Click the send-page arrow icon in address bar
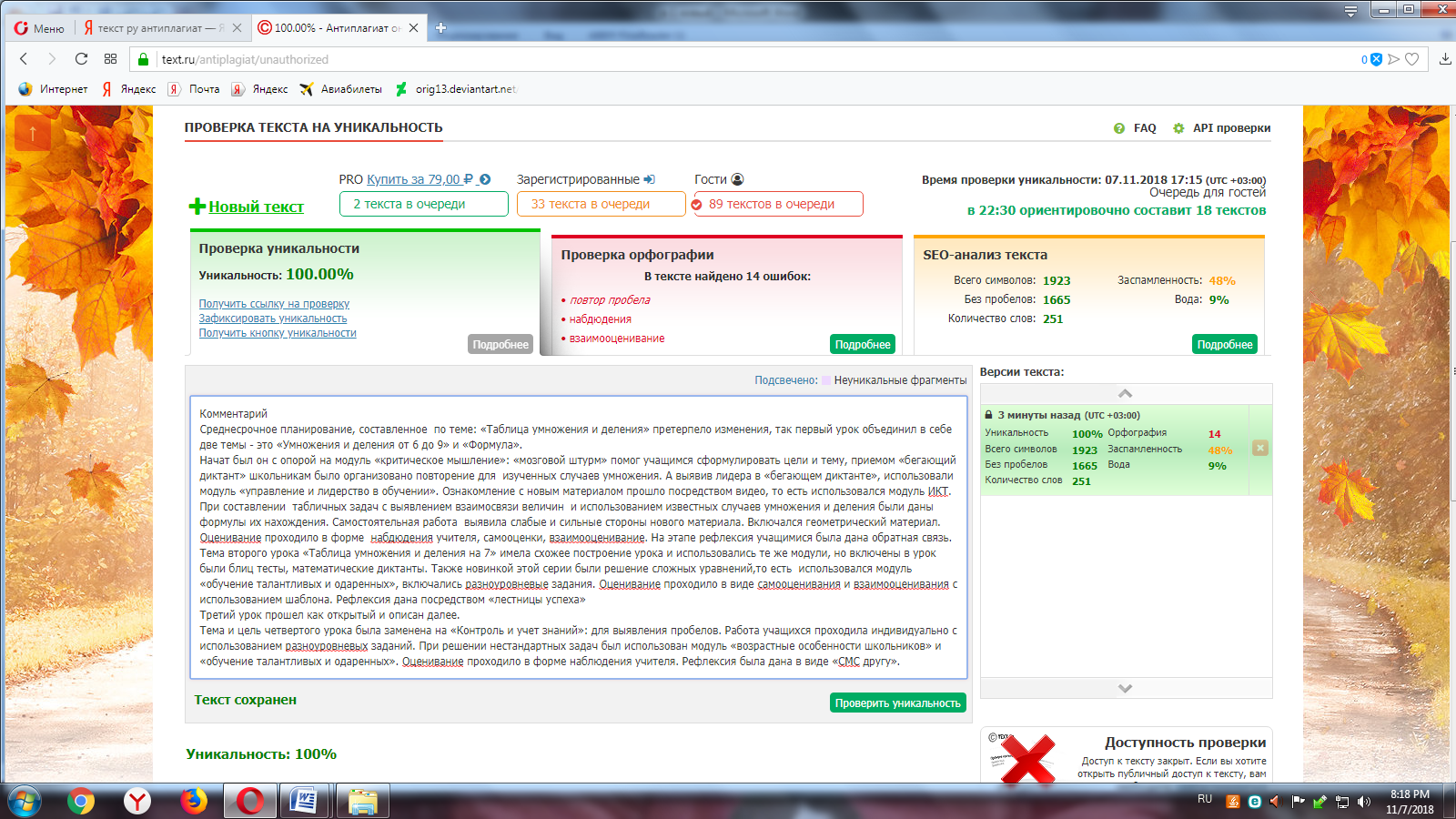Viewport: 1456px width, 819px height. pos(1393,59)
